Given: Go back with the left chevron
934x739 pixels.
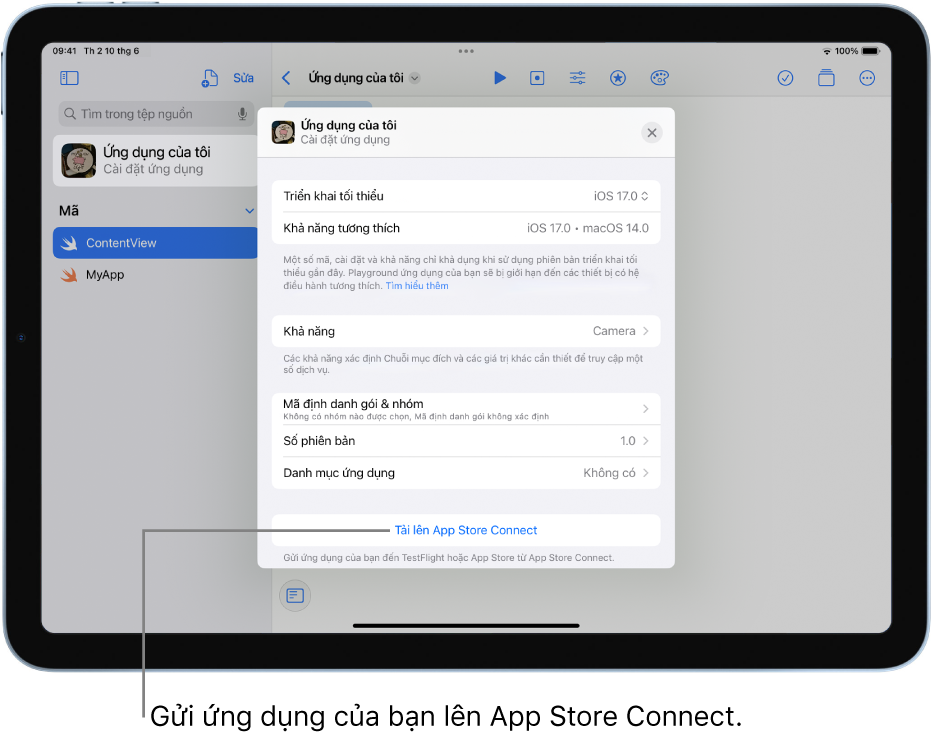Looking at the screenshot, I should (287, 78).
